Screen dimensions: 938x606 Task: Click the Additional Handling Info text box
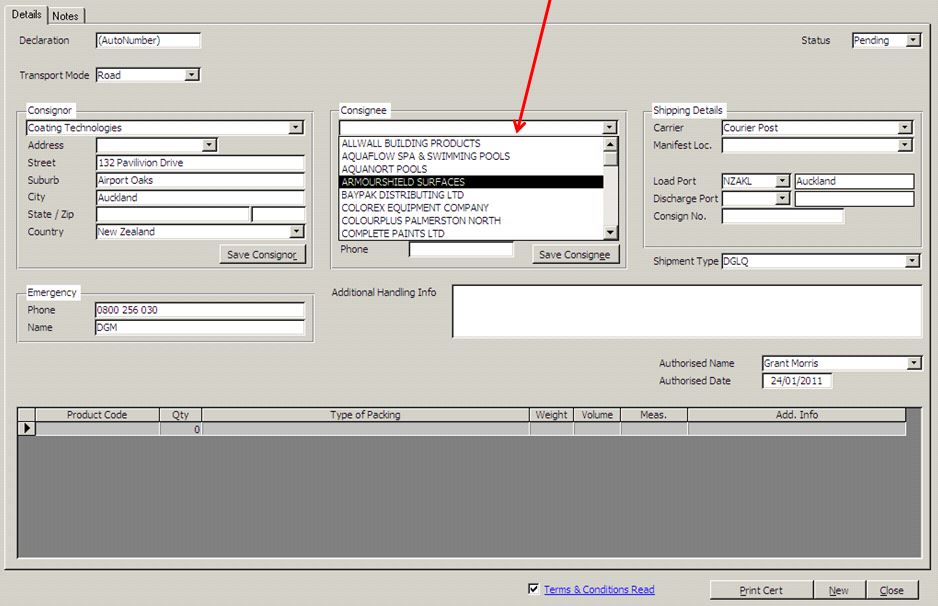(x=687, y=311)
